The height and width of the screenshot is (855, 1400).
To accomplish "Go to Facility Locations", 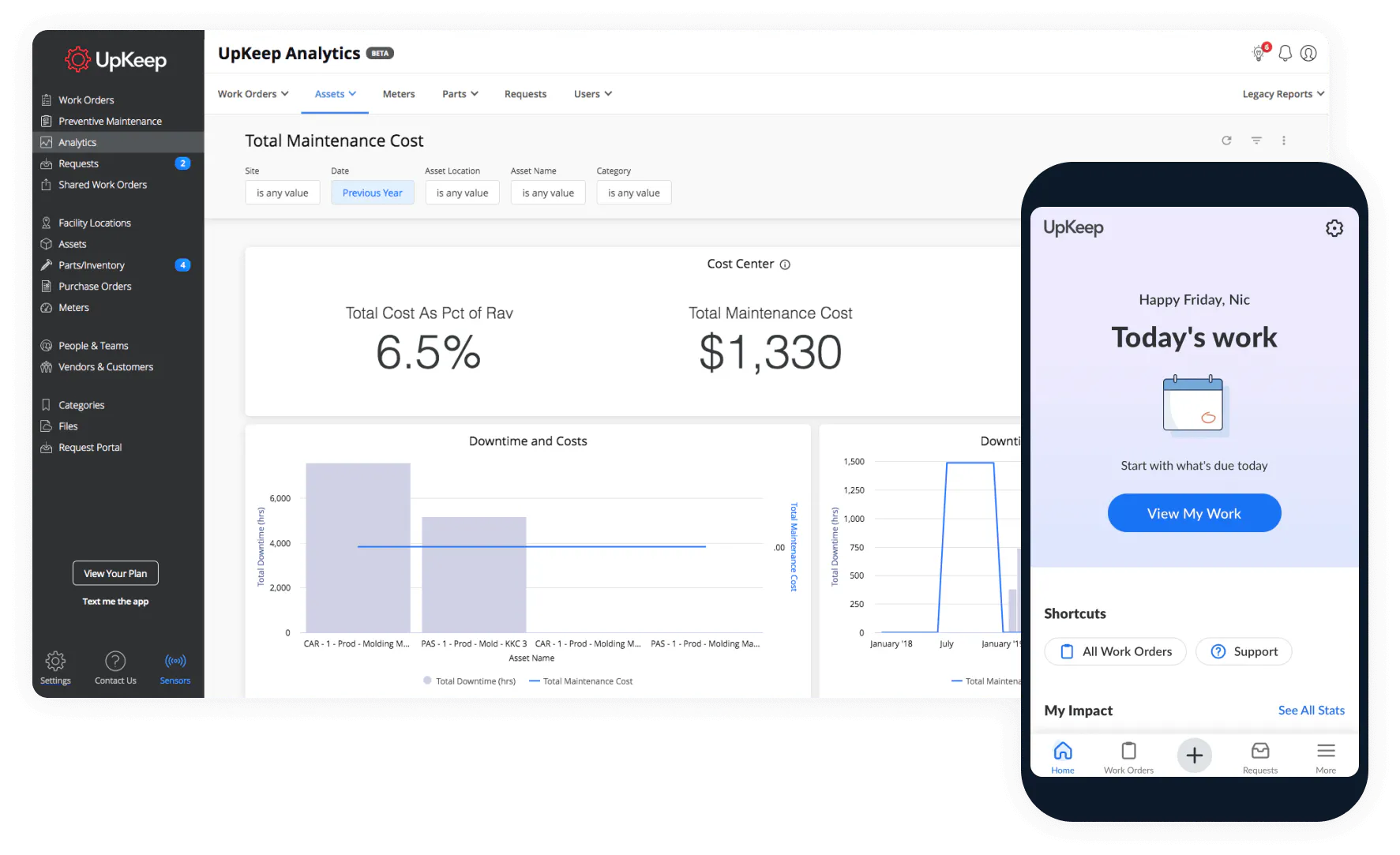I will (117, 223).
